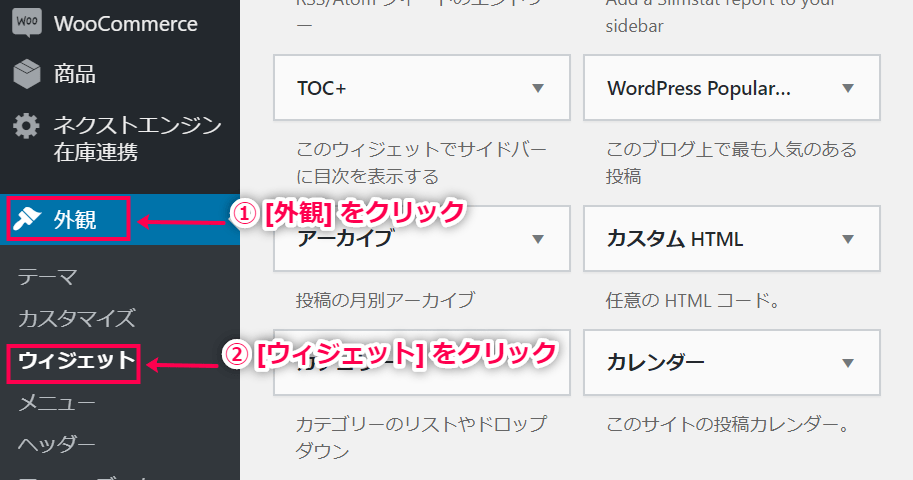This screenshot has width=913, height=480.
Task: Click the 外観 paintbrush icon
Action: pyautogui.click(x=27, y=219)
